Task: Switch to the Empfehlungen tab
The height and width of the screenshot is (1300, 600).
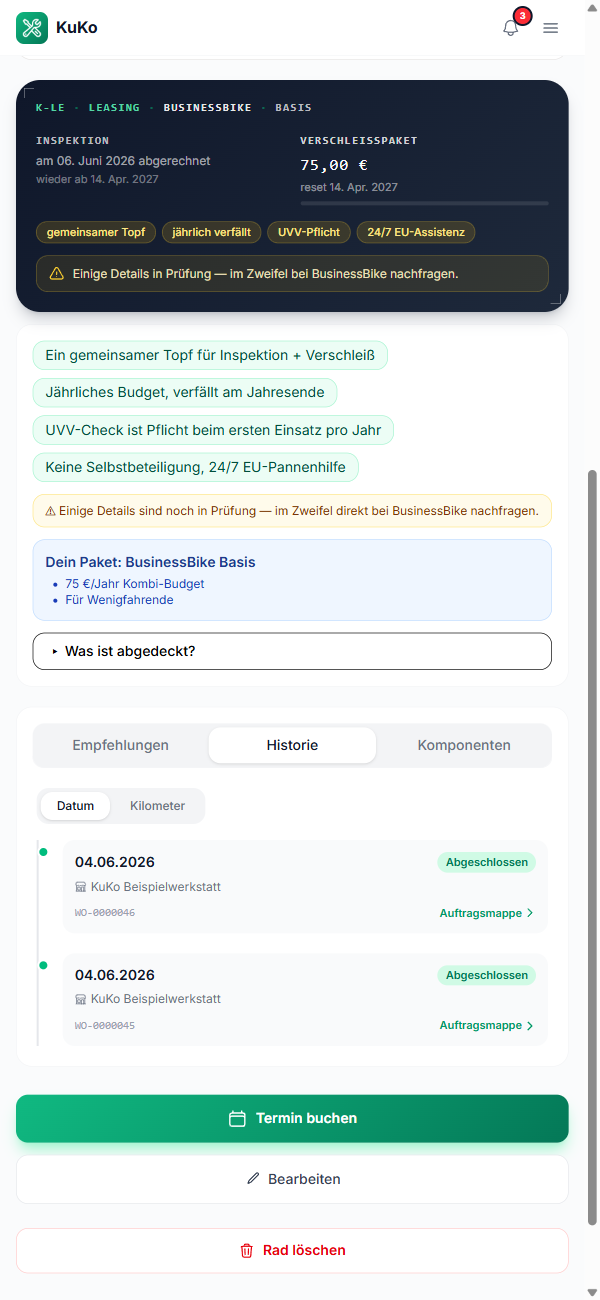Action: point(121,745)
